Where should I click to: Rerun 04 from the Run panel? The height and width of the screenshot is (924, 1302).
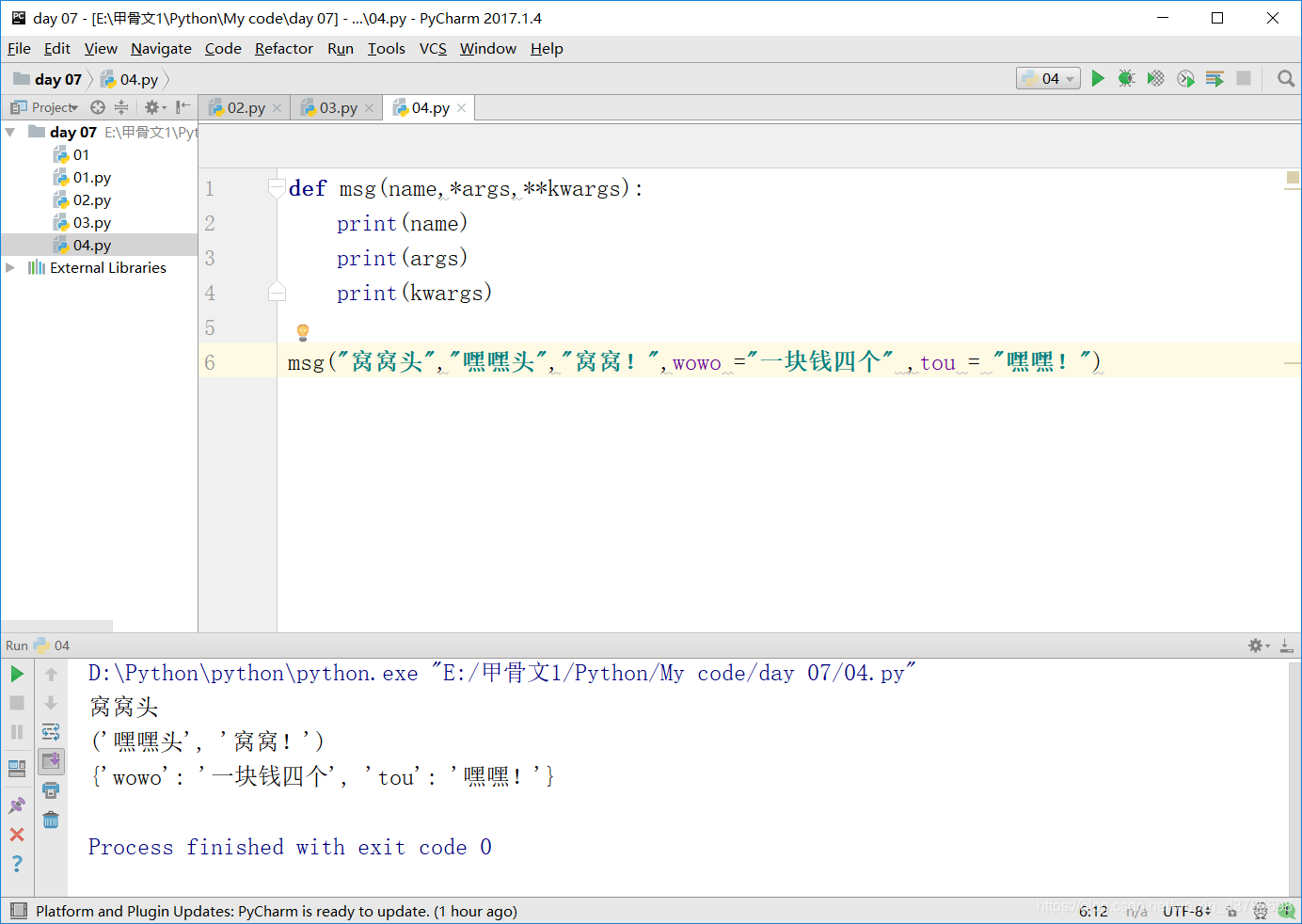pos(17,674)
